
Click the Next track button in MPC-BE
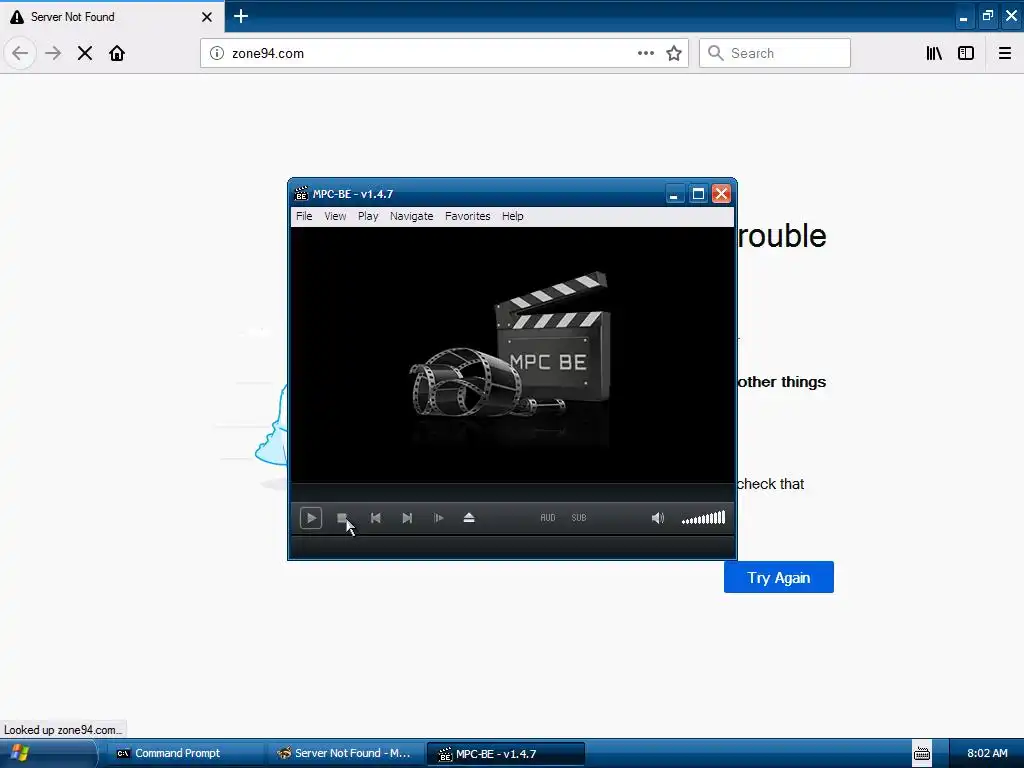point(407,518)
